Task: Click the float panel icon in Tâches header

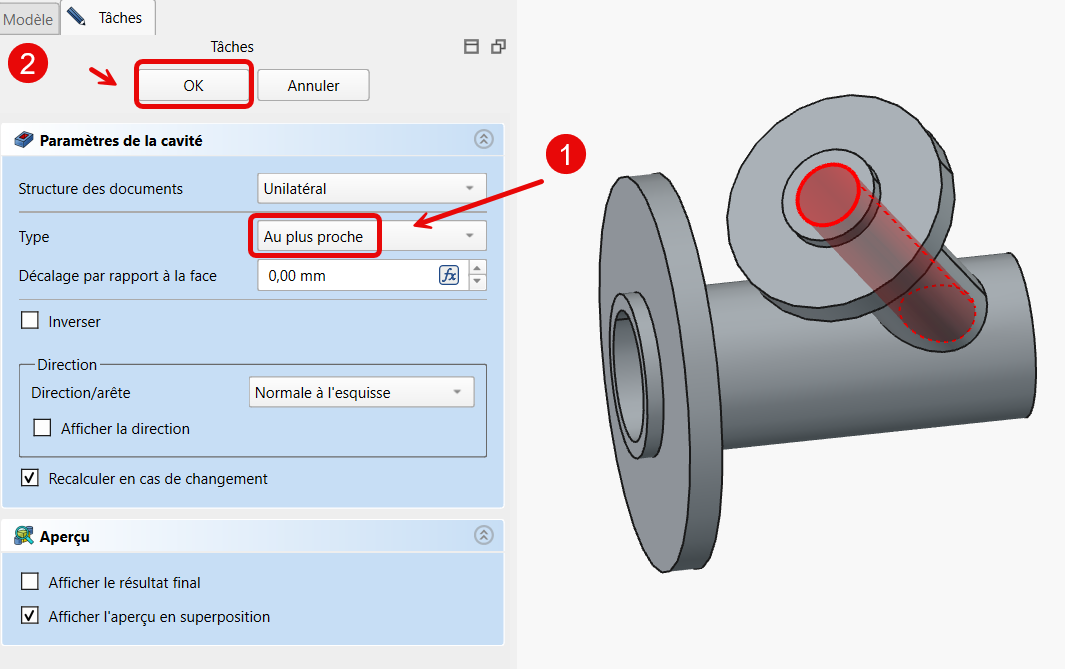Action: [x=498, y=47]
